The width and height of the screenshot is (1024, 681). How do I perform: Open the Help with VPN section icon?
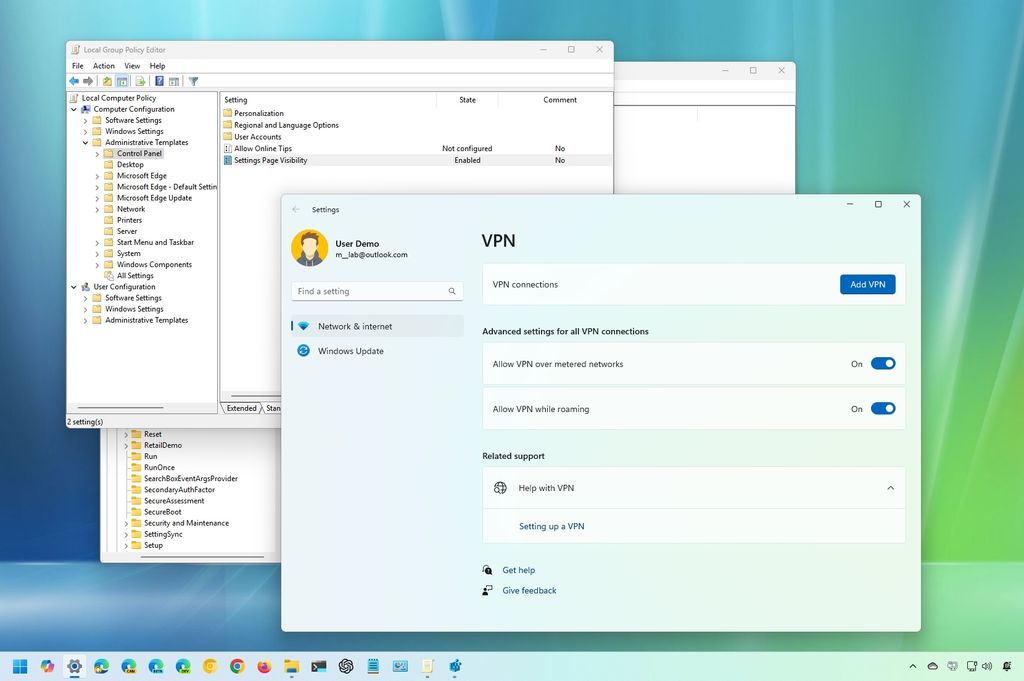point(500,488)
